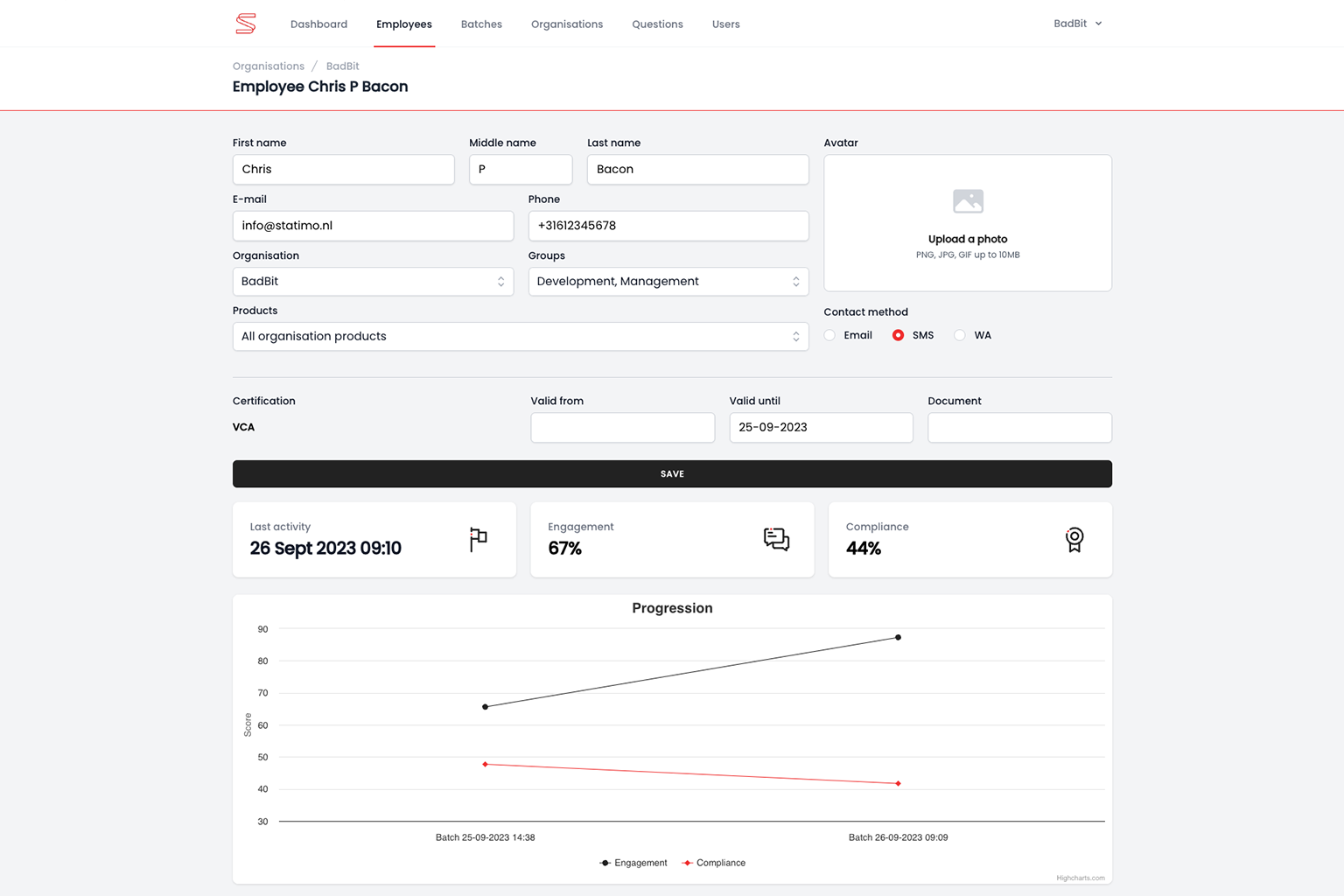Expand the Groups dropdown
Viewport: 1344px width, 896px height.
coord(668,282)
